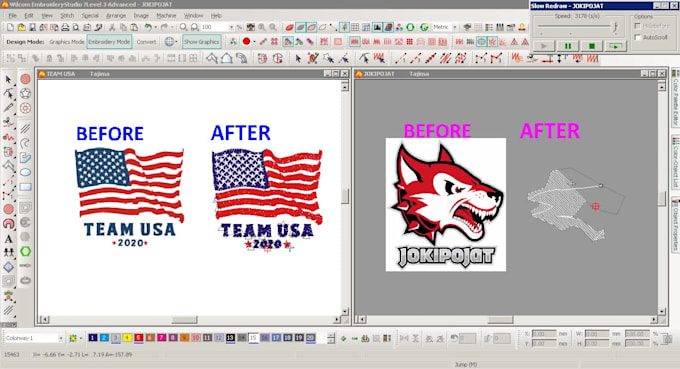Image resolution: width=680 pixels, height=369 pixels.
Task: Open the Metric units dropdown
Action: pyautogui.click(x=455, y=27)
